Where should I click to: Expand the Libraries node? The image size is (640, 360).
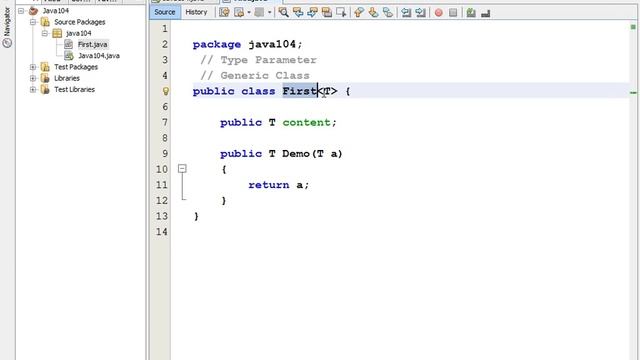coord(33,78)
